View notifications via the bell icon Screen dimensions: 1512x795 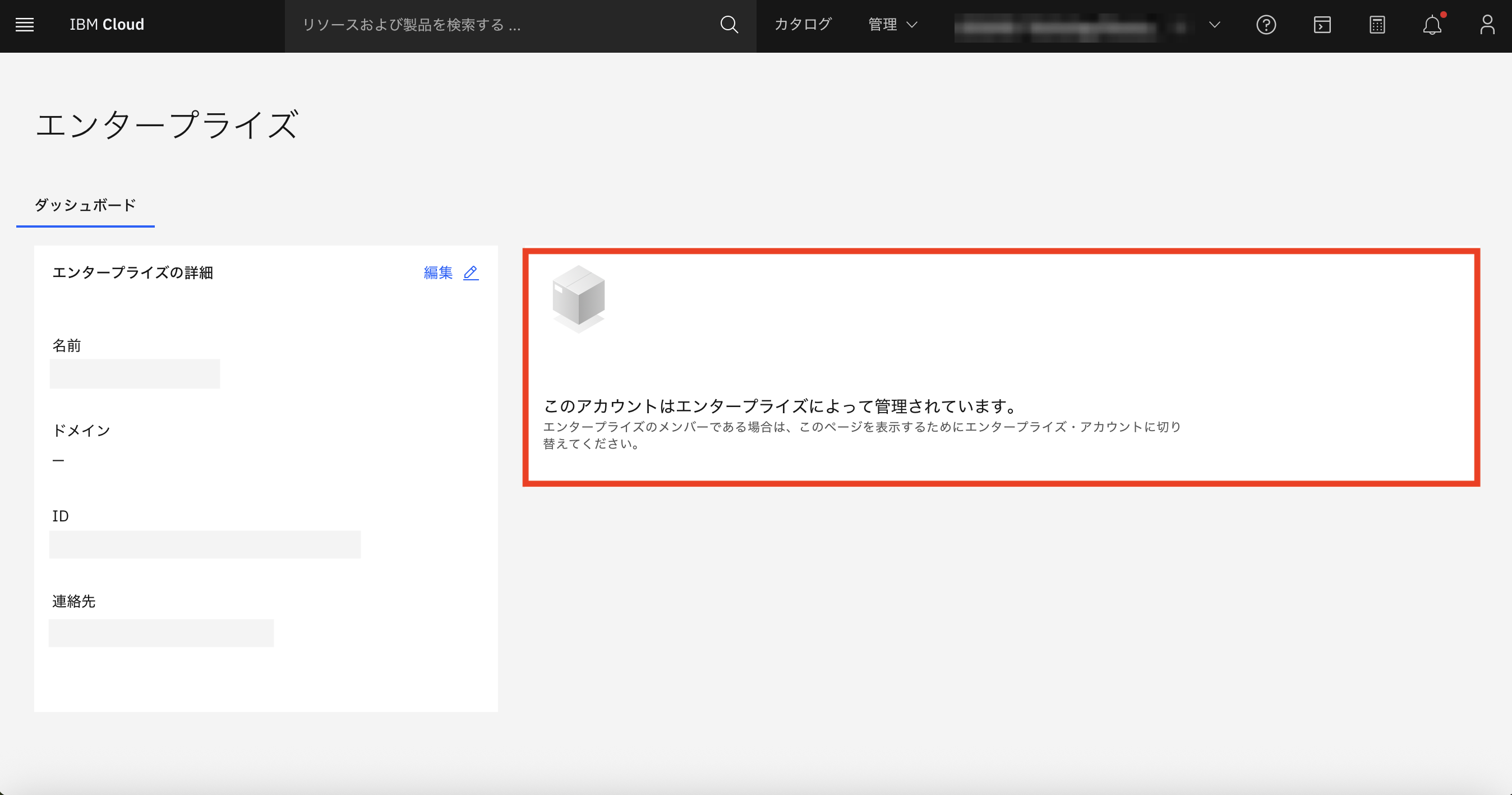(x=1432, y=26)
